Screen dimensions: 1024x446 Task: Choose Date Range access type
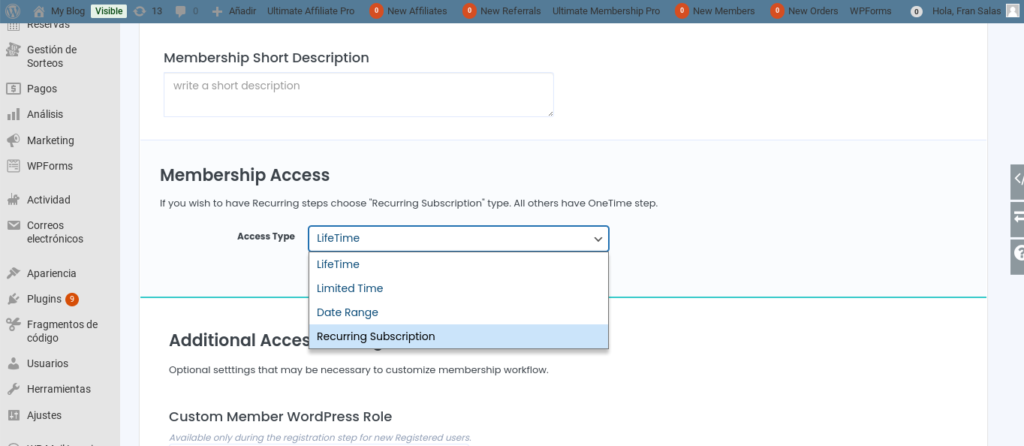tap(458, 313)
